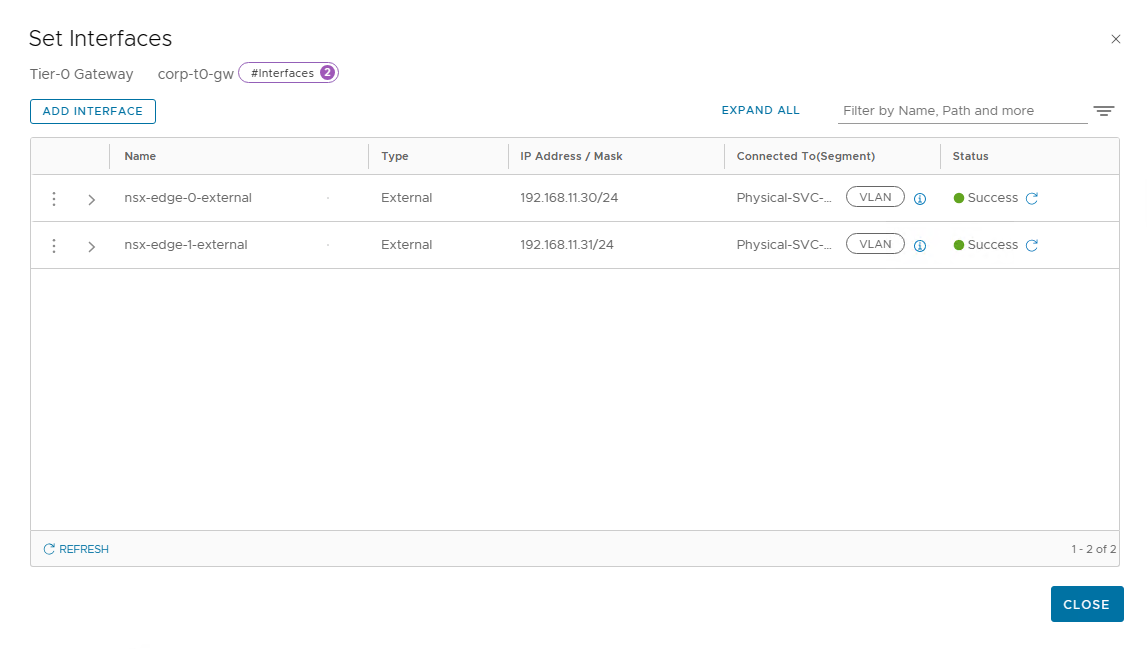Select the Status column header
1148x649 pixels.
coord(970,156)
